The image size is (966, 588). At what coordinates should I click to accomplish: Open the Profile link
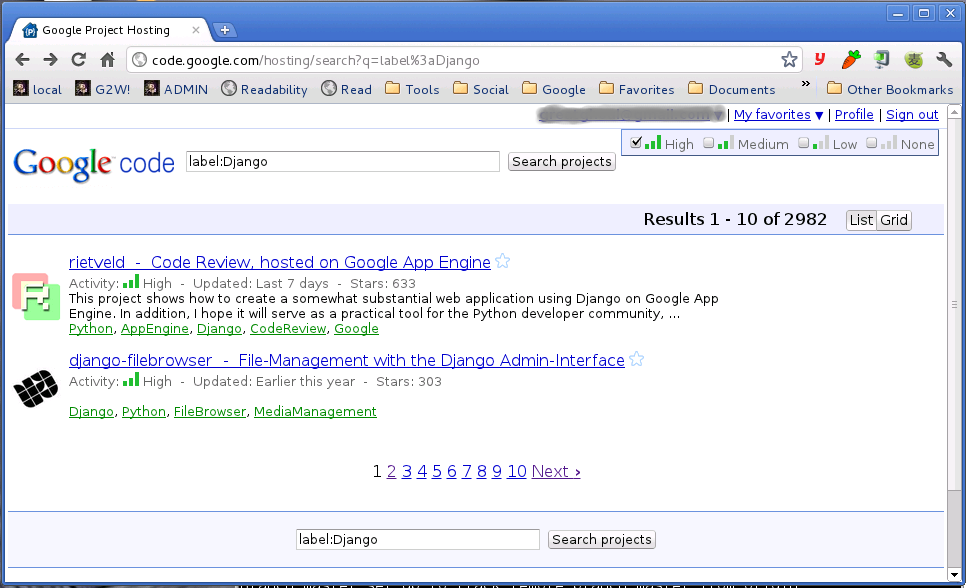tap(854, 115)
